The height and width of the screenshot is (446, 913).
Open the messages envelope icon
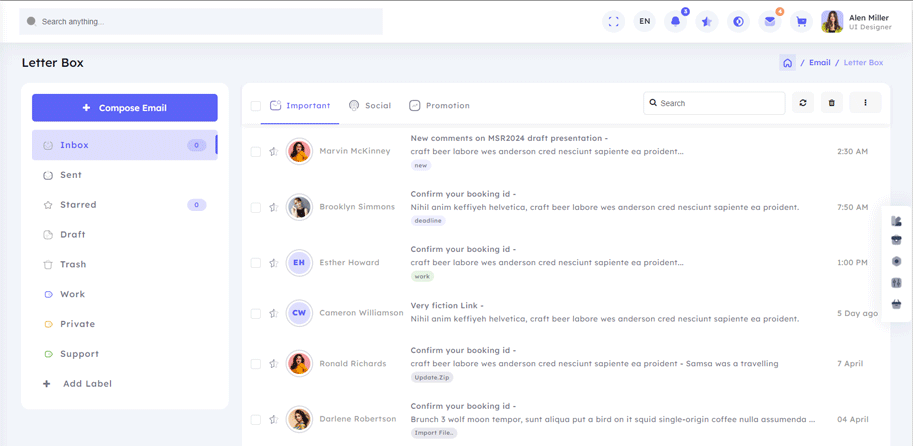769,21
